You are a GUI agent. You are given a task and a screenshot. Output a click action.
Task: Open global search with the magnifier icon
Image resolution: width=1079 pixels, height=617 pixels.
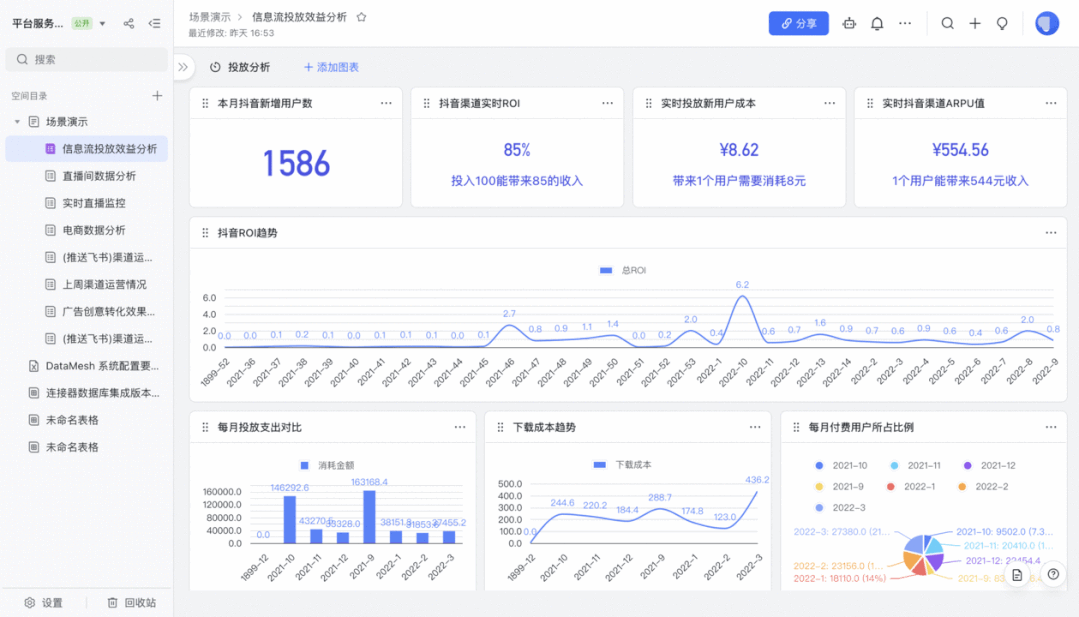click(x=947, y=23)
